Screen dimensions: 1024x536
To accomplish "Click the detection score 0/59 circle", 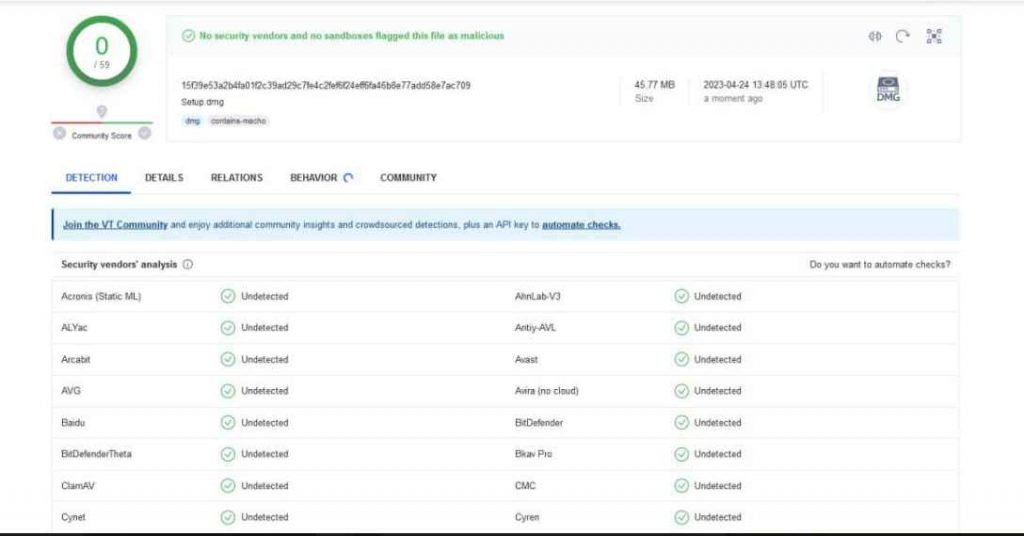I will (x=101, y=50).
